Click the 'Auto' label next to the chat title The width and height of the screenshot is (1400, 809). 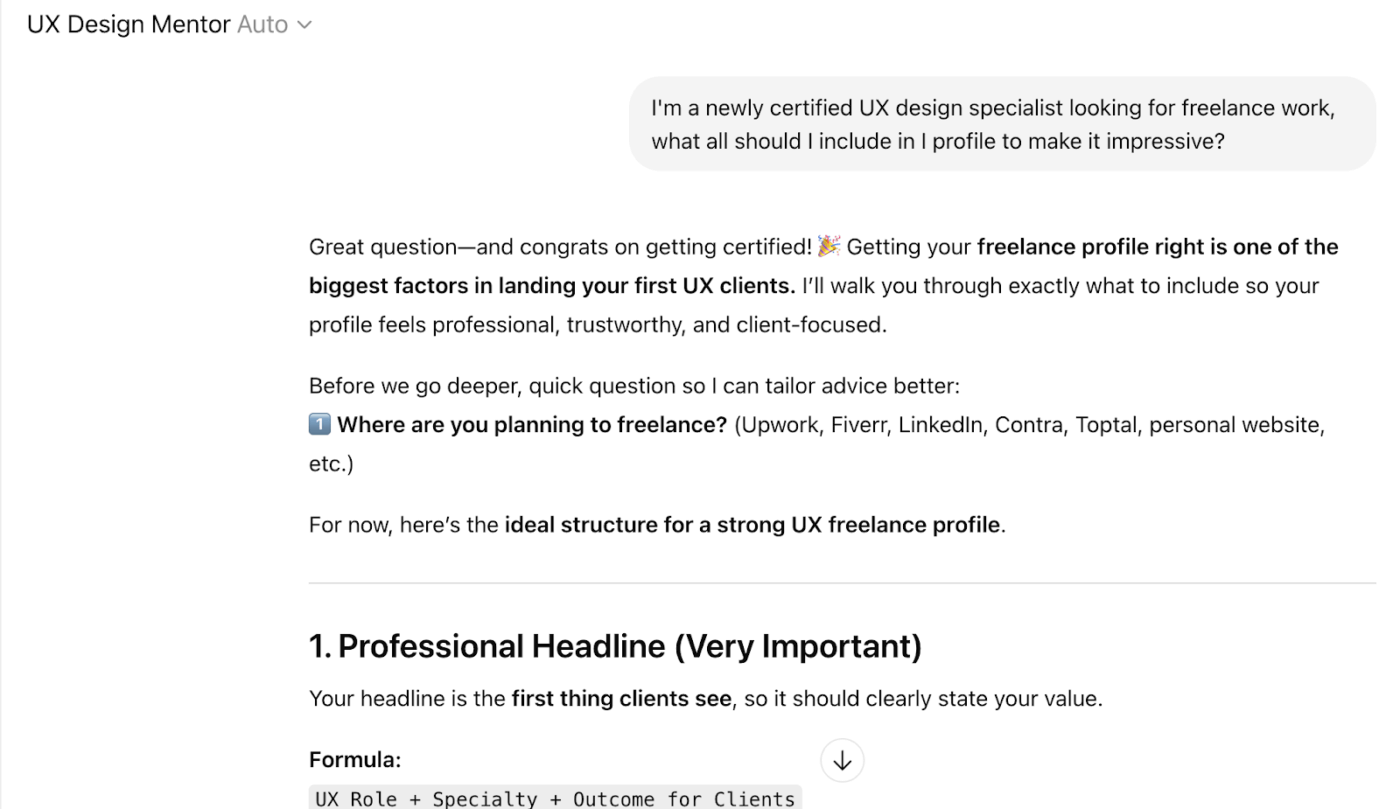261,24
